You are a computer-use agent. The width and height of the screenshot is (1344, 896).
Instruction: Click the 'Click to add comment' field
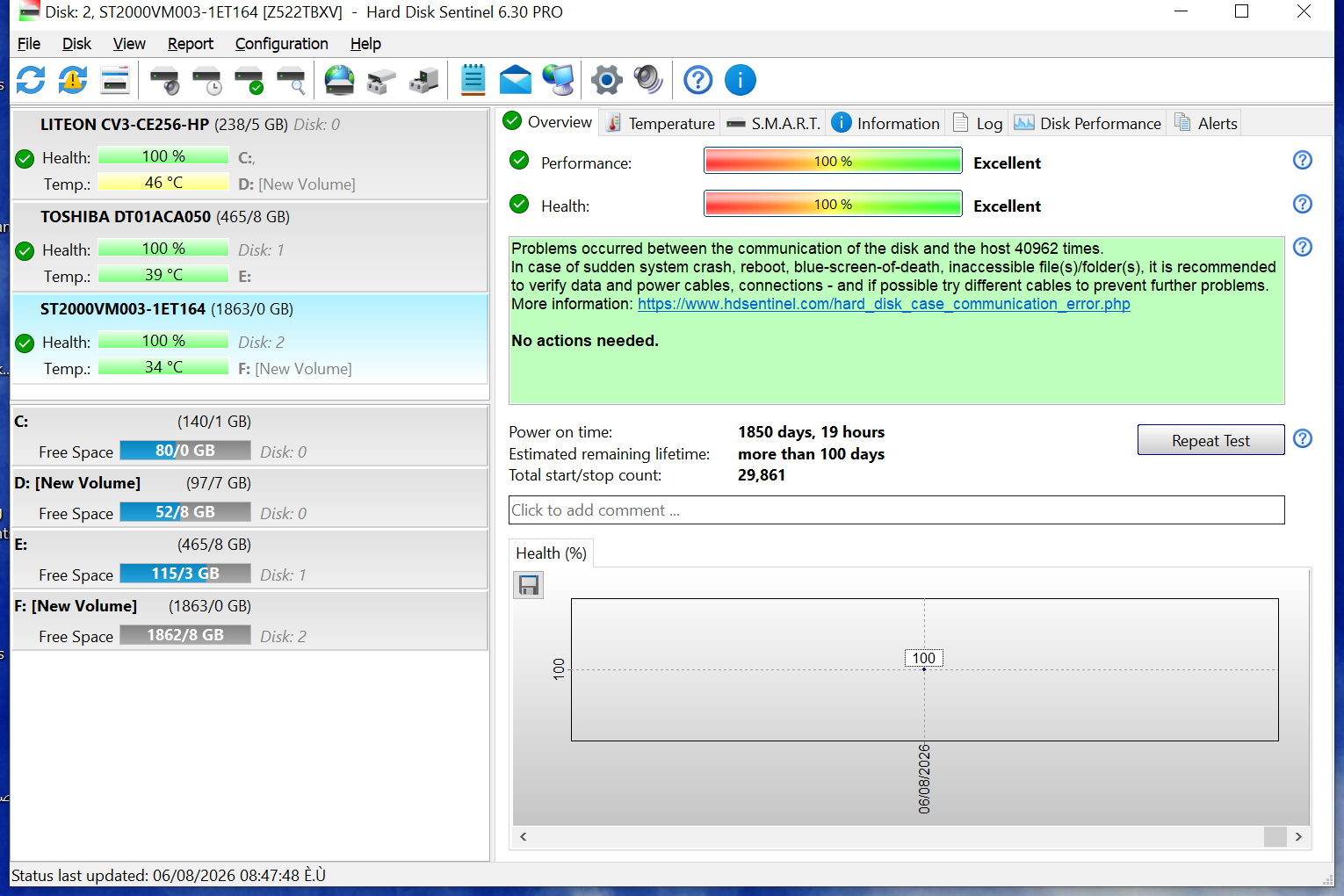[897, 510]
